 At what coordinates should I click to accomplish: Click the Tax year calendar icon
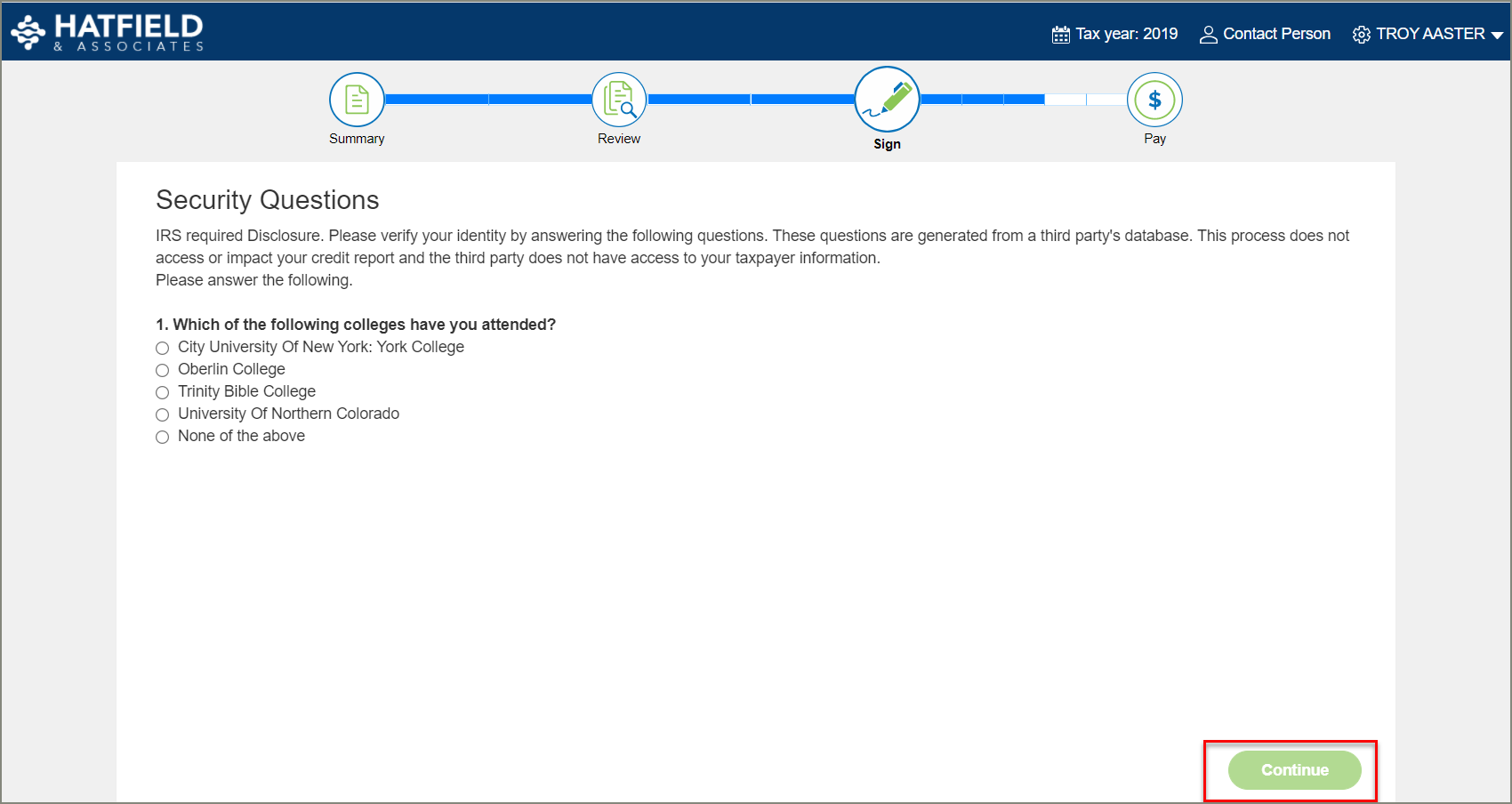pyautogui.click(x=1060, y=35)
